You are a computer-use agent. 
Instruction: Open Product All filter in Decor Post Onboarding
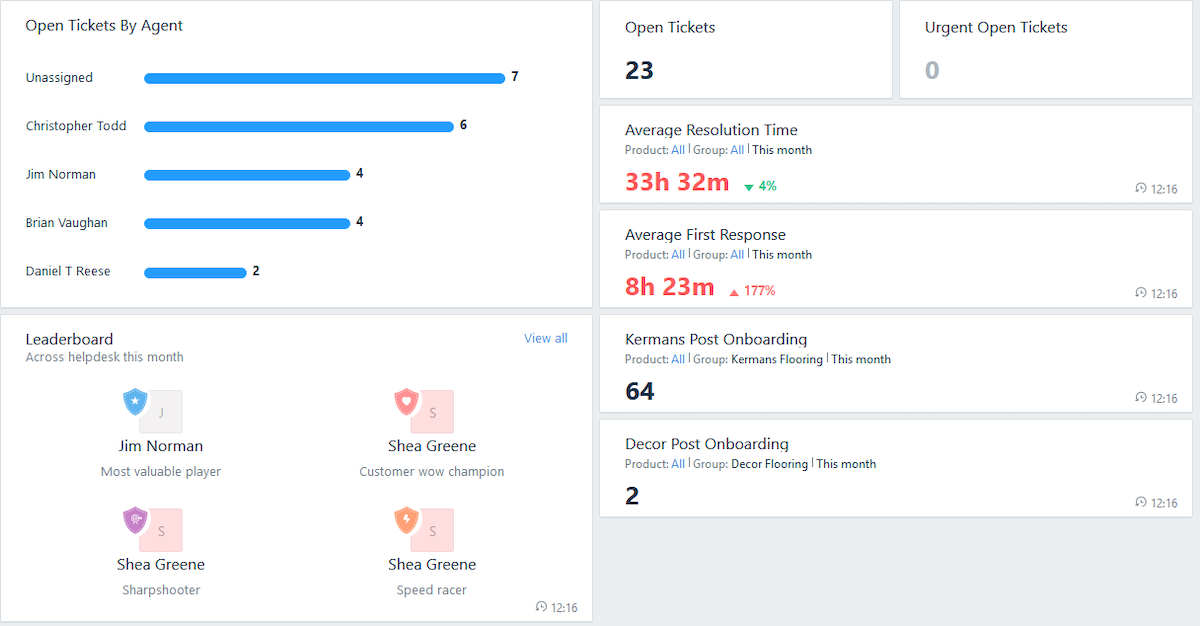678,464
